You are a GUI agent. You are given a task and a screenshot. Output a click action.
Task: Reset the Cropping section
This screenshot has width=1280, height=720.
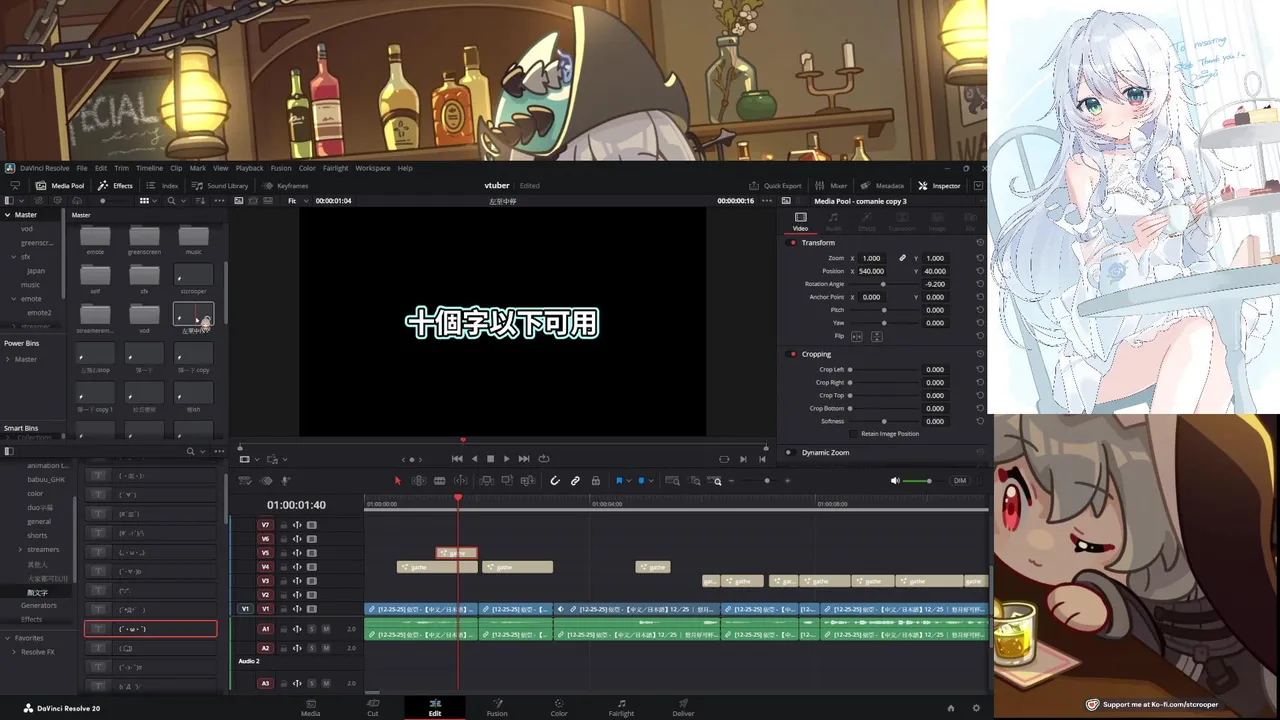tap(980, 354)
